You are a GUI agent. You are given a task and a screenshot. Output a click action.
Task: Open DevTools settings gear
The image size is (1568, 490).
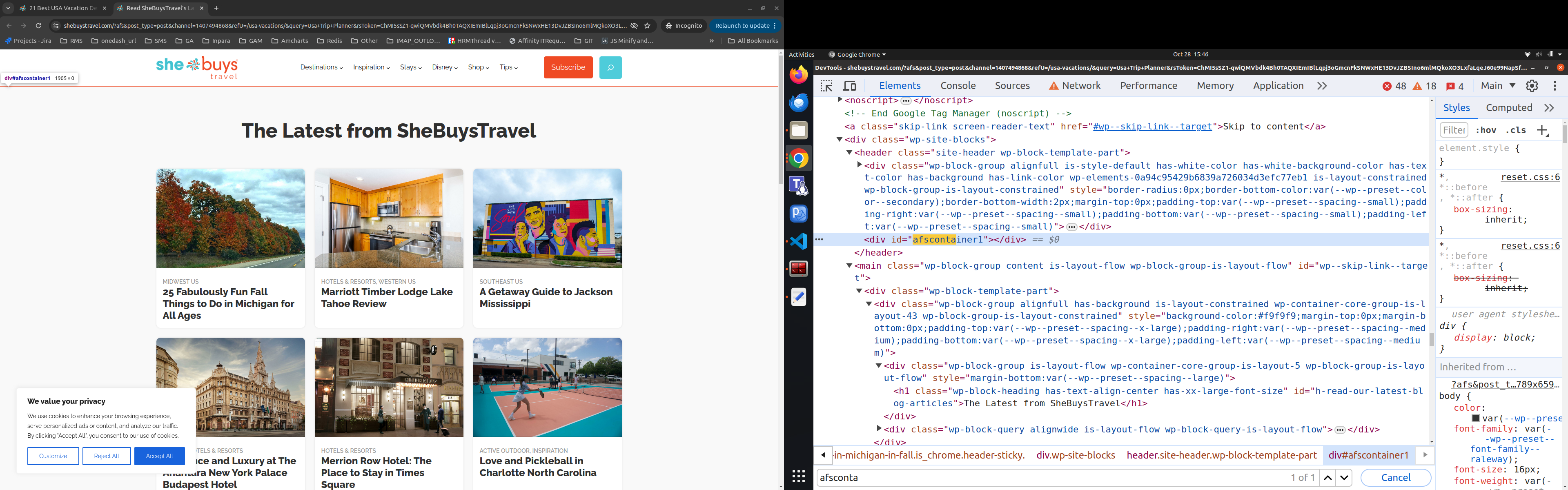(x=1532, y=86)
